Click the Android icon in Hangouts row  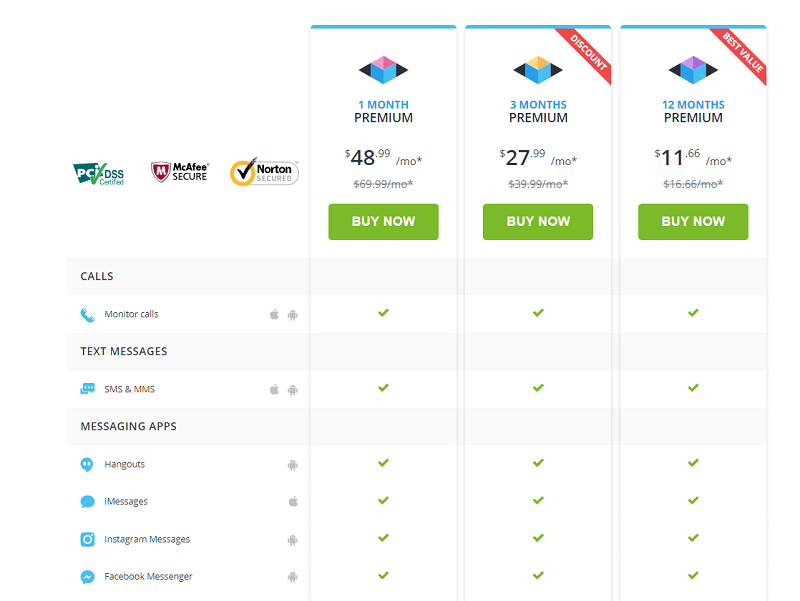(293, 464)
